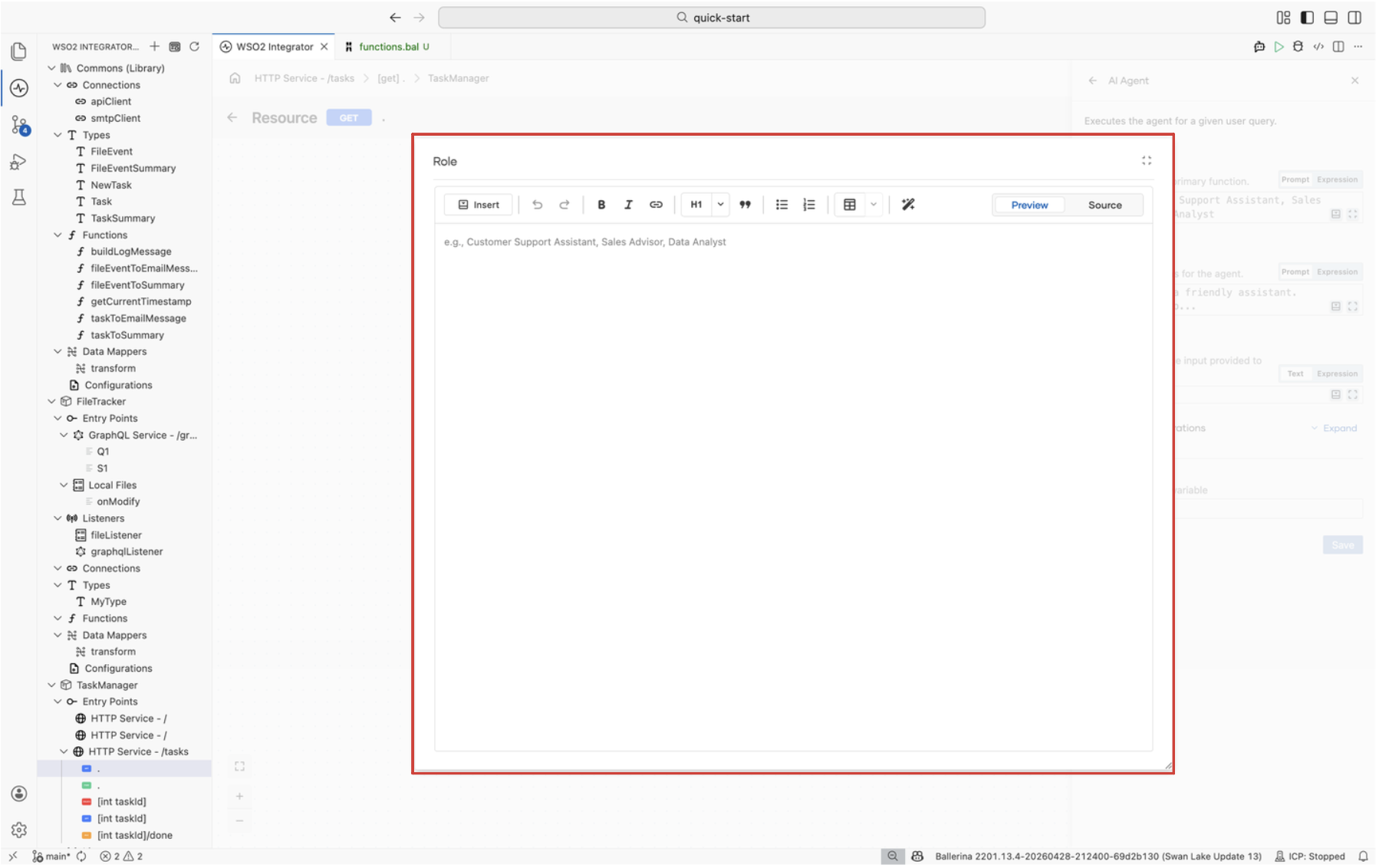Switch to Preview mode
This screenshot has height=868, width=1379.
(x=1029, y=205)
